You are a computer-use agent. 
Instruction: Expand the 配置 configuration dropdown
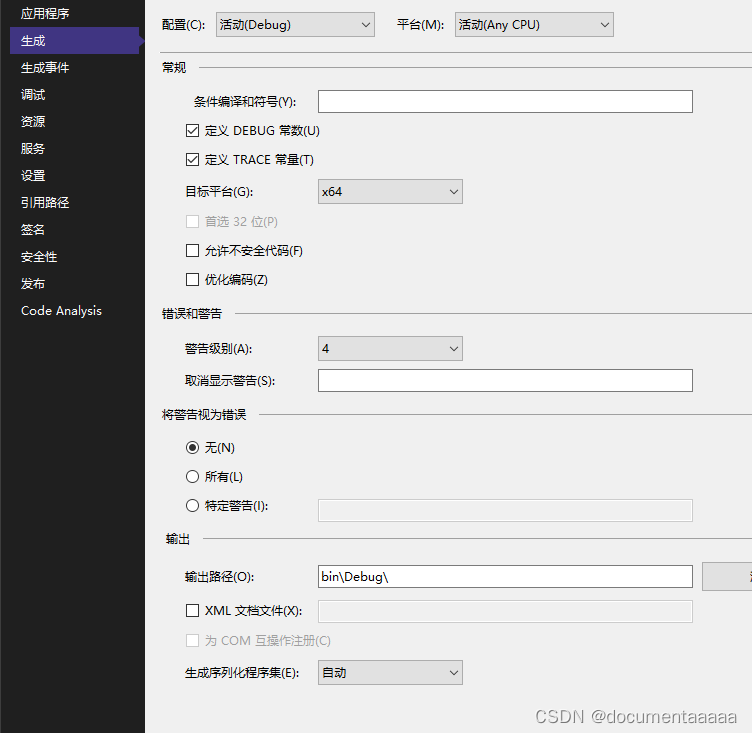tap(295, 24)
